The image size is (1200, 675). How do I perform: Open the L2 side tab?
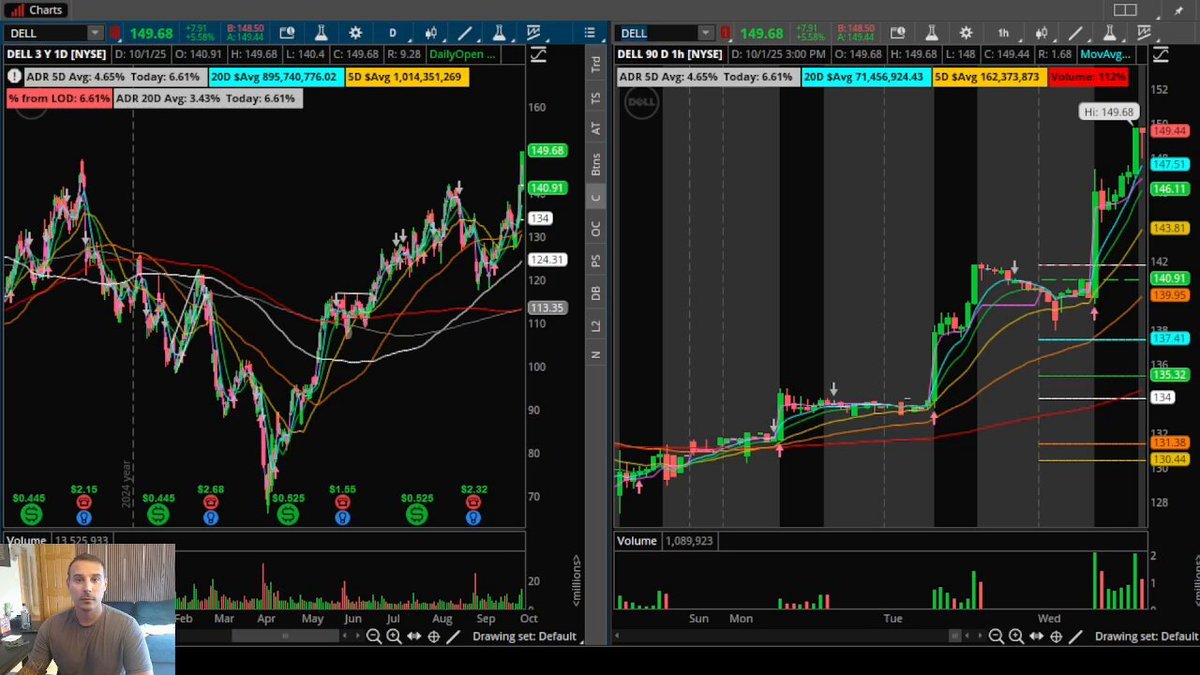[x=596, y=326]
